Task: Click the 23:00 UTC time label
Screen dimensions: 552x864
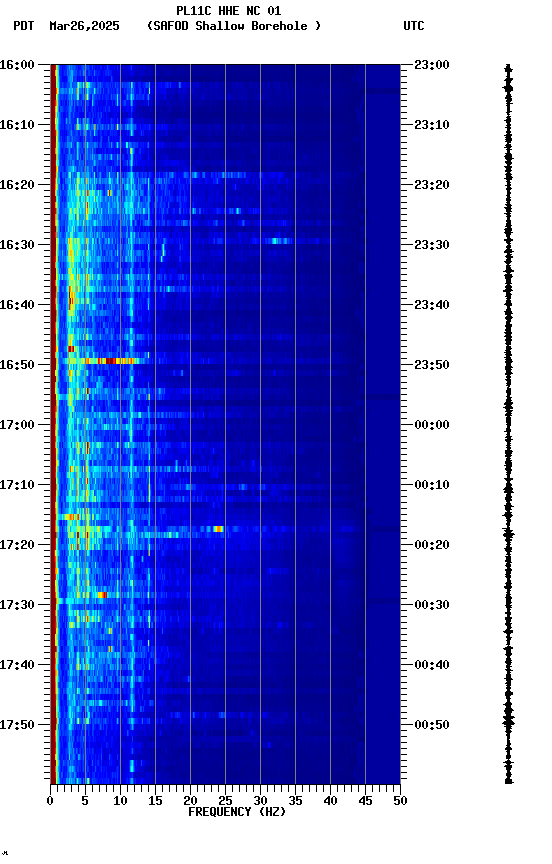Action: coord(432,65)
